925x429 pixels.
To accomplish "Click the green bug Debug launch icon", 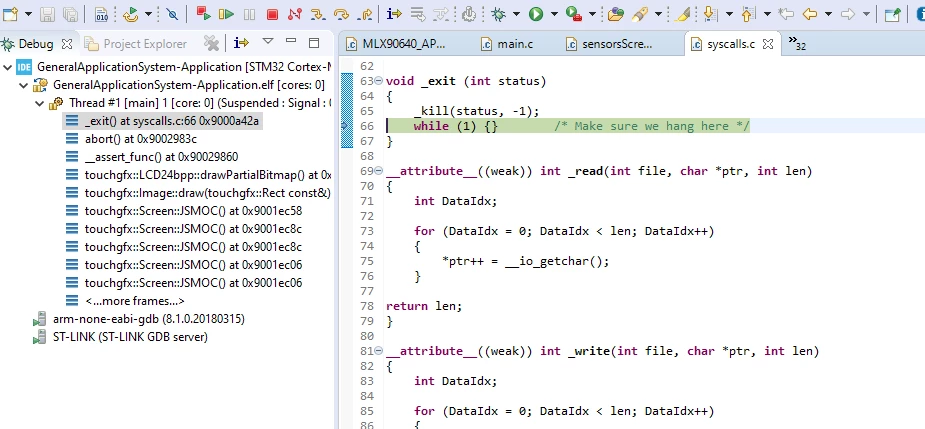I will pos(498,14).
